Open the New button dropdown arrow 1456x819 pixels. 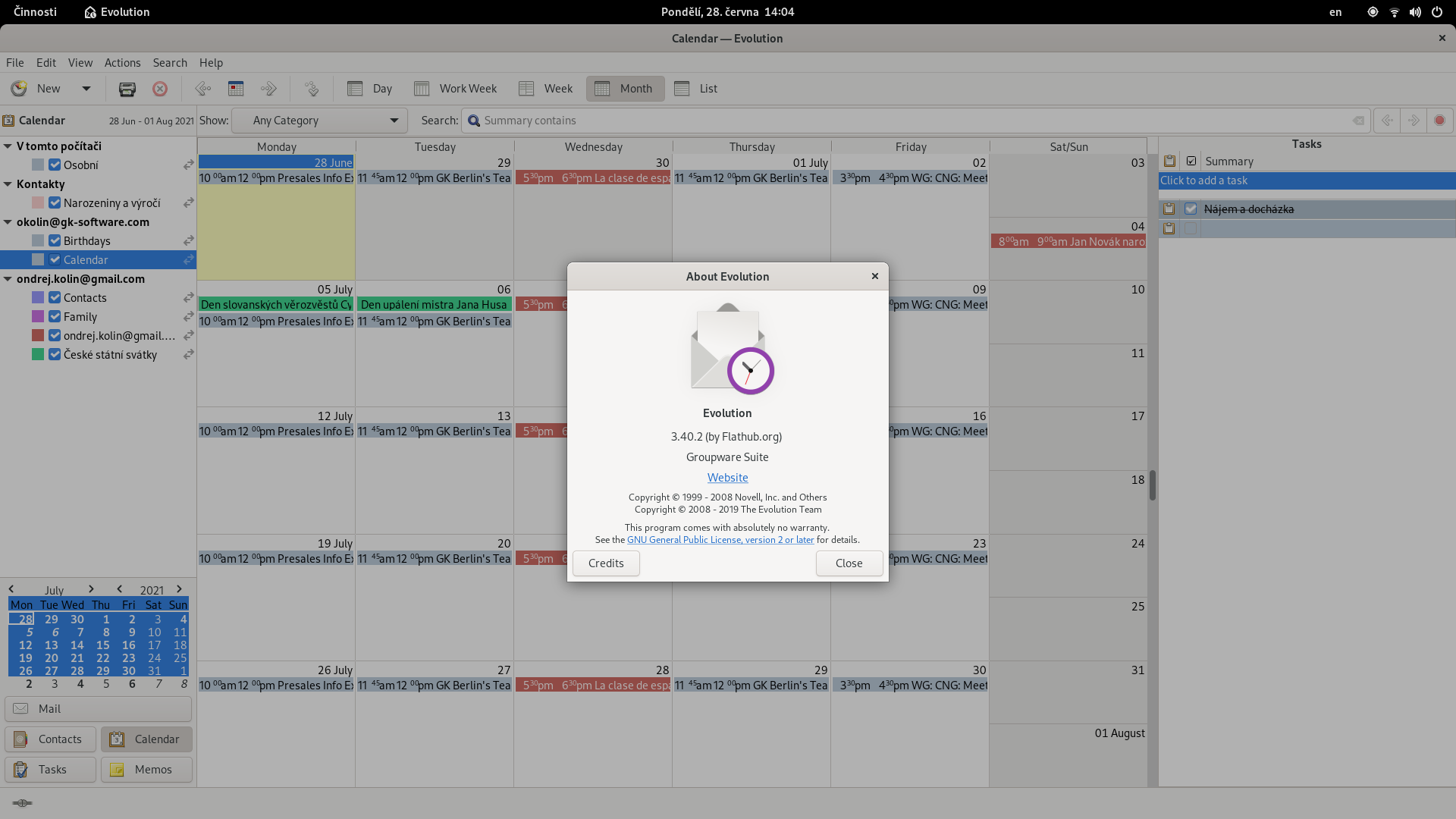[x=86, y=89]
